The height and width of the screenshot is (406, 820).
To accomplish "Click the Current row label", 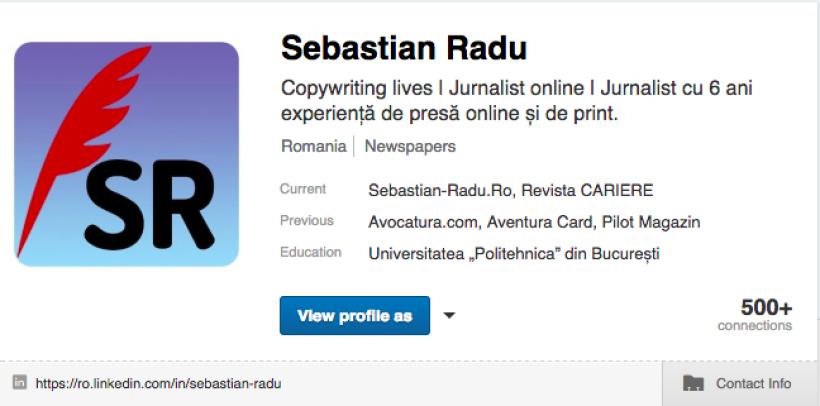I will click(x=303, y=189).
